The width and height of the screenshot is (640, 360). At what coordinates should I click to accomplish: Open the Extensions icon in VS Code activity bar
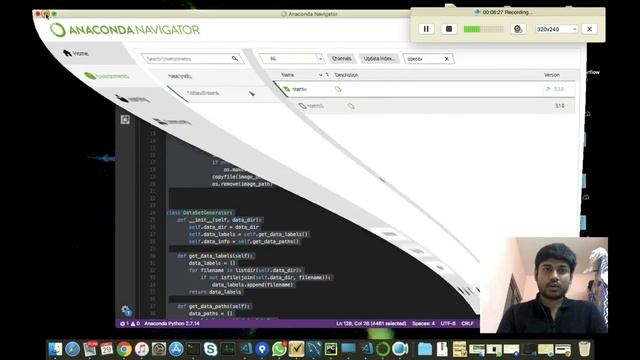pyautogui.click(x=125, y=120)
